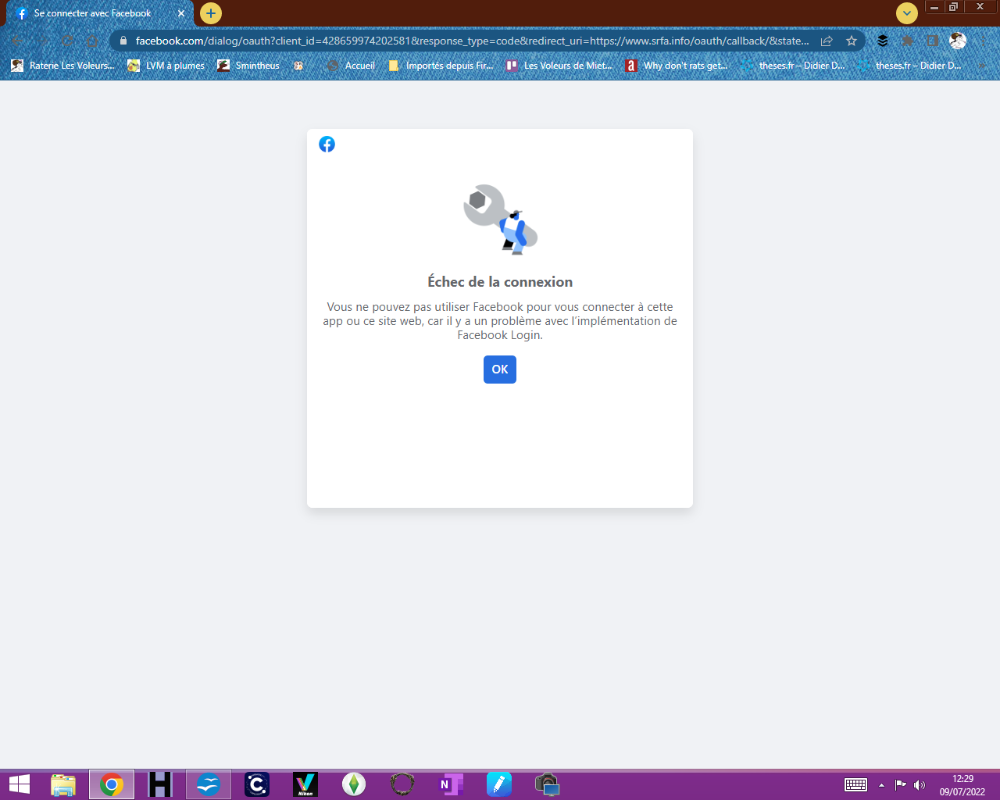This screenshot has height=800, width=1000.
Task: Open the Windows Start menu
Action: pos(19,785)
